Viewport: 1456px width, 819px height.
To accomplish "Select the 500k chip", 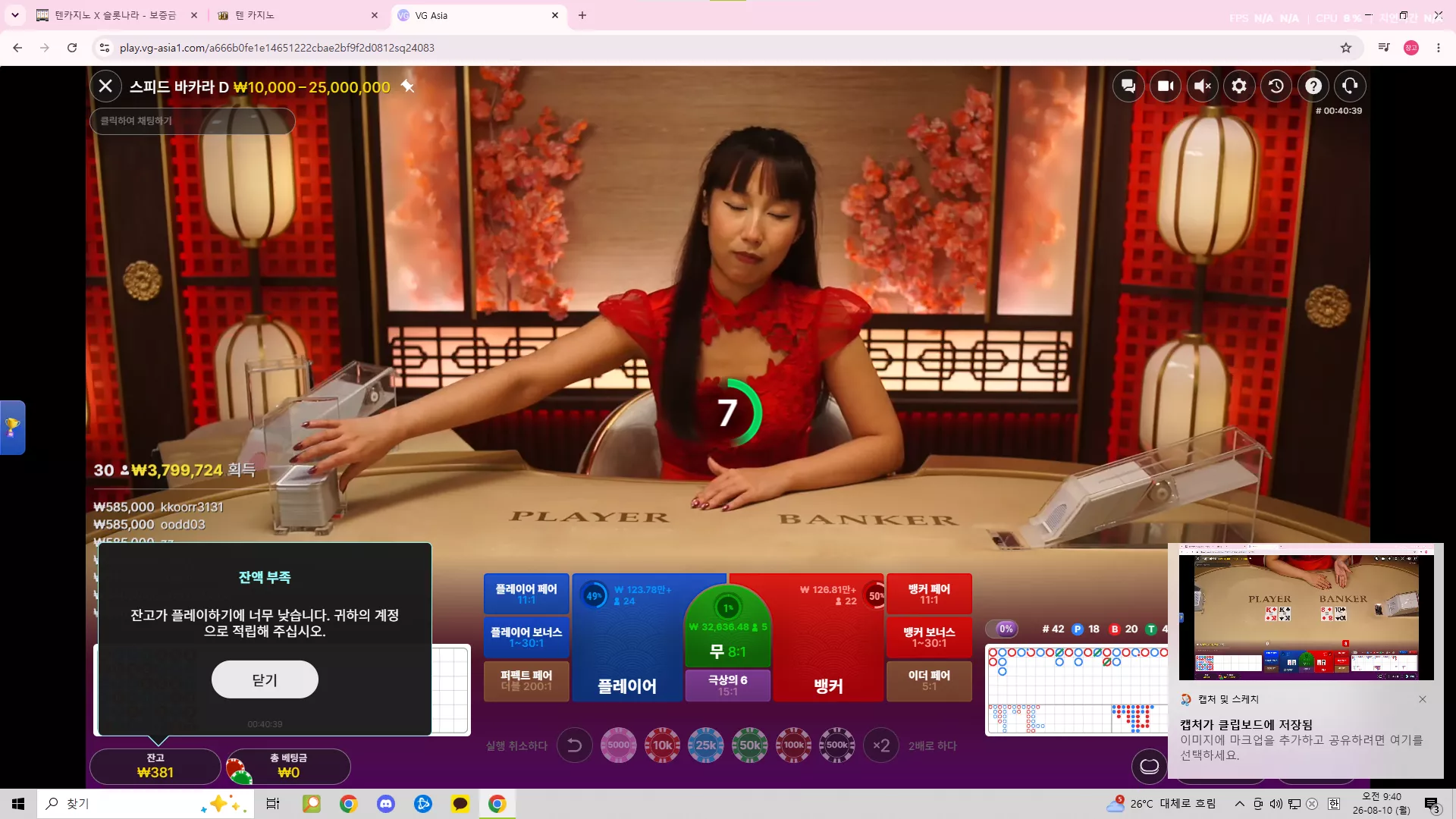I will [x=837, y=745].
